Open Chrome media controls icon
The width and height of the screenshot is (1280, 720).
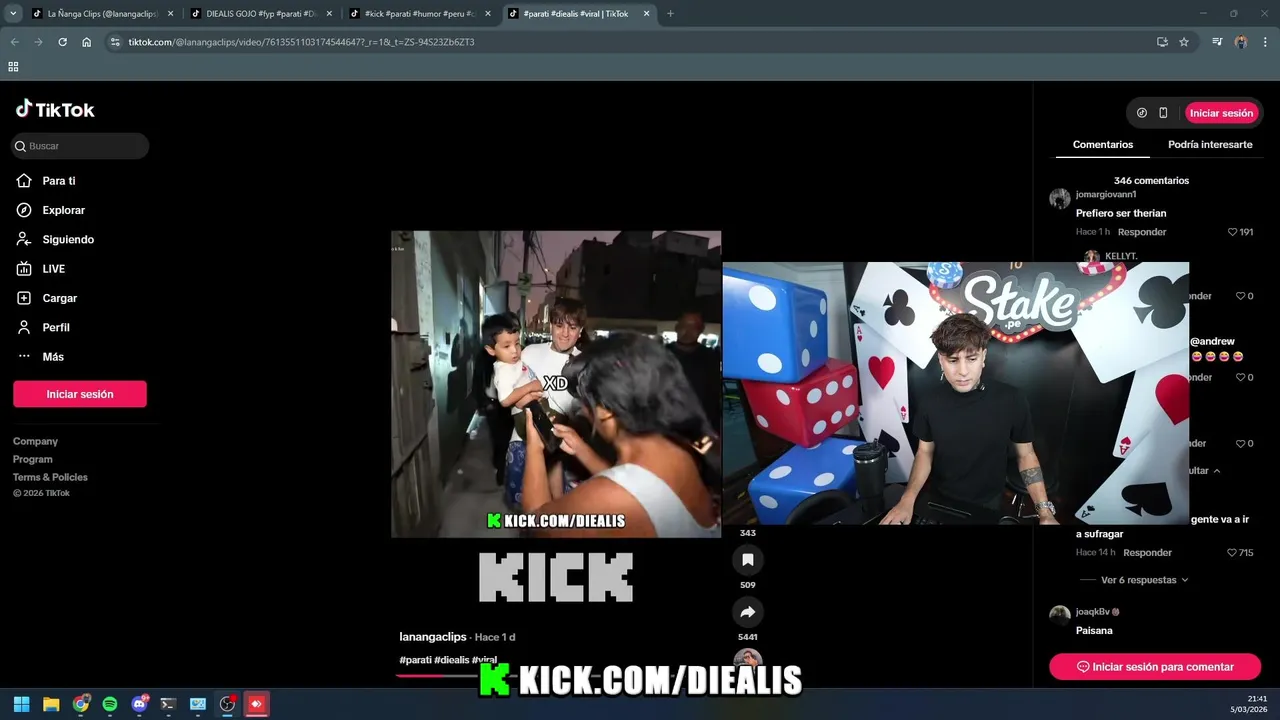[x=1217, y=42]
